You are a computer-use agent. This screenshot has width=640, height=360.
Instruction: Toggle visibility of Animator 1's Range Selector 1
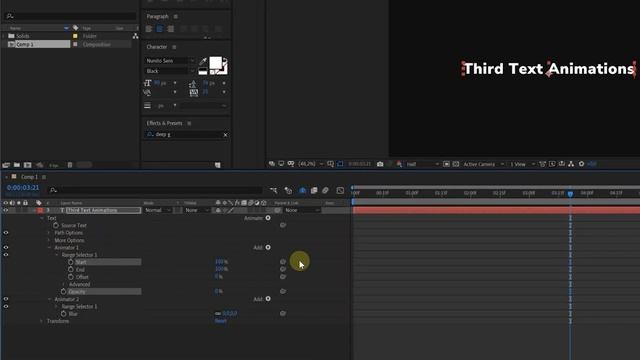tap(6, 255)
